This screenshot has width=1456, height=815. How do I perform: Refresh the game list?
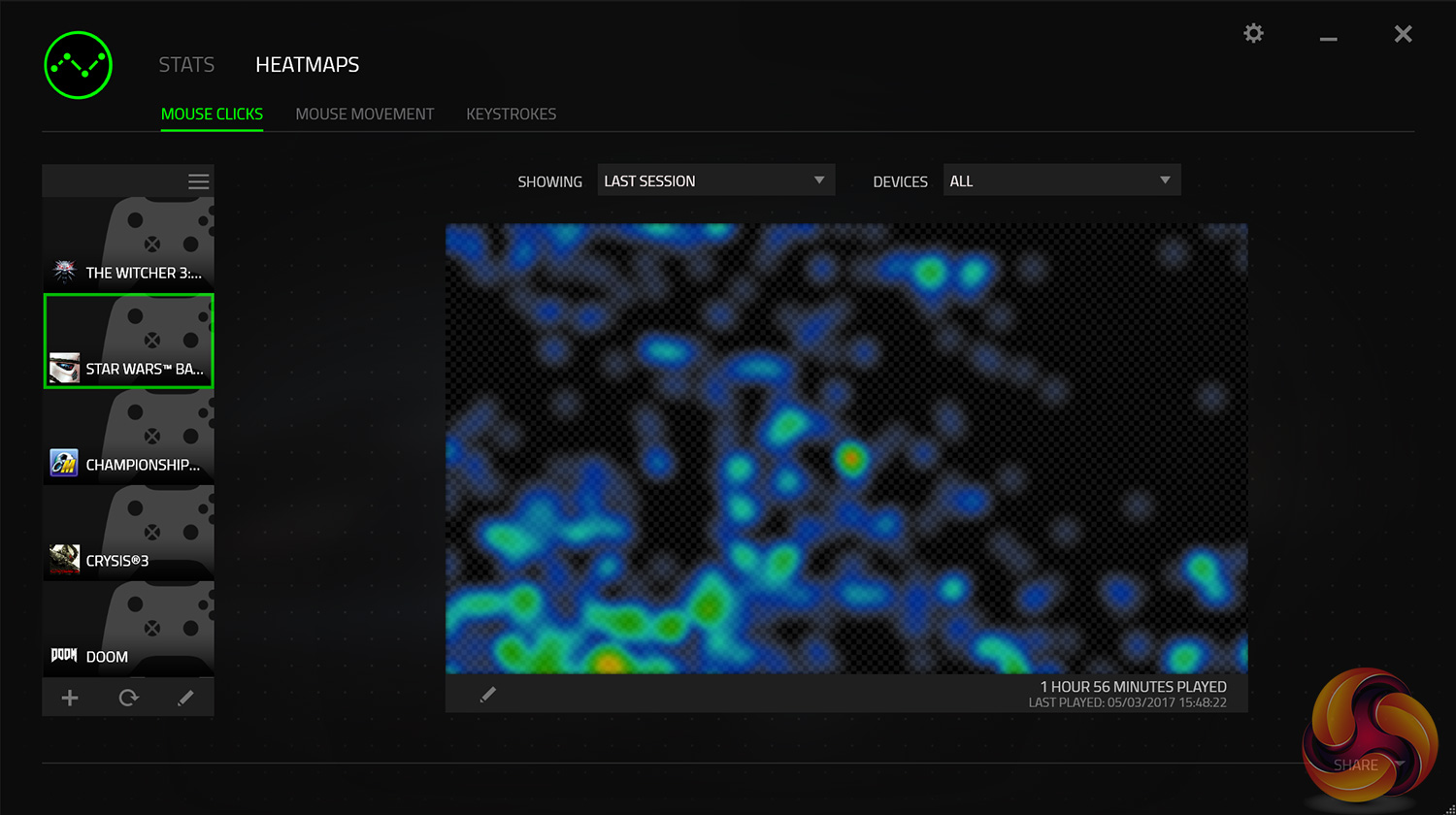tap(128, 698)
